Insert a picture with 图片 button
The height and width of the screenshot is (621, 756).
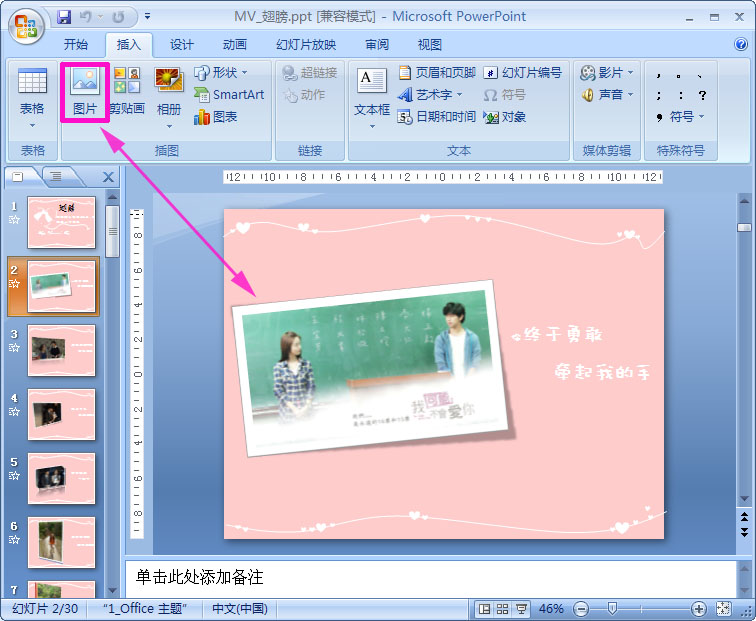[85, 92]
